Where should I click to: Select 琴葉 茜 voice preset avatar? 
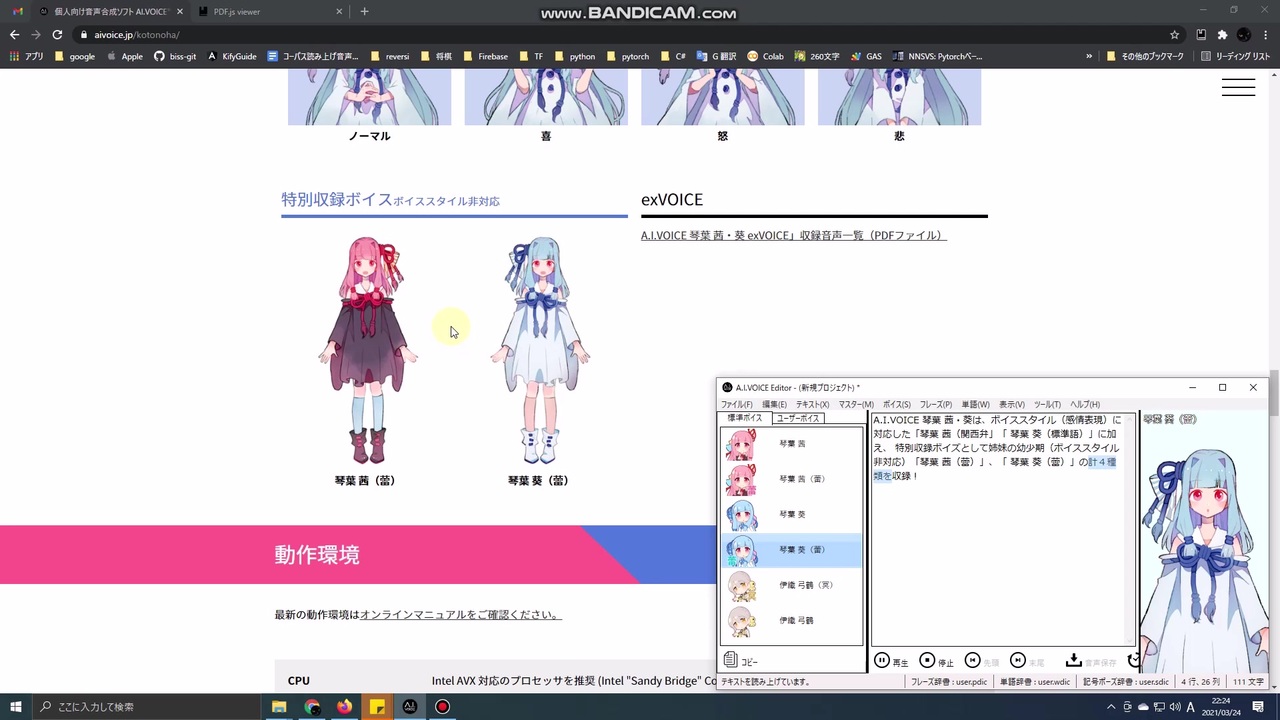741,444
